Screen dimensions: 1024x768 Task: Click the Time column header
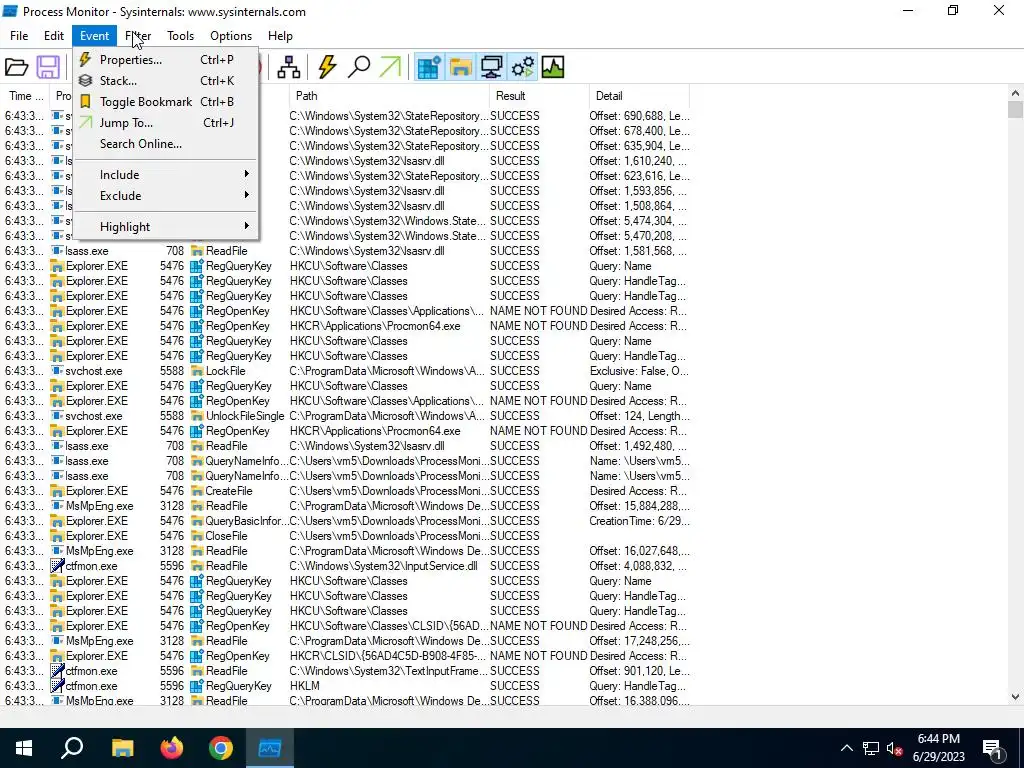point(26,96)
